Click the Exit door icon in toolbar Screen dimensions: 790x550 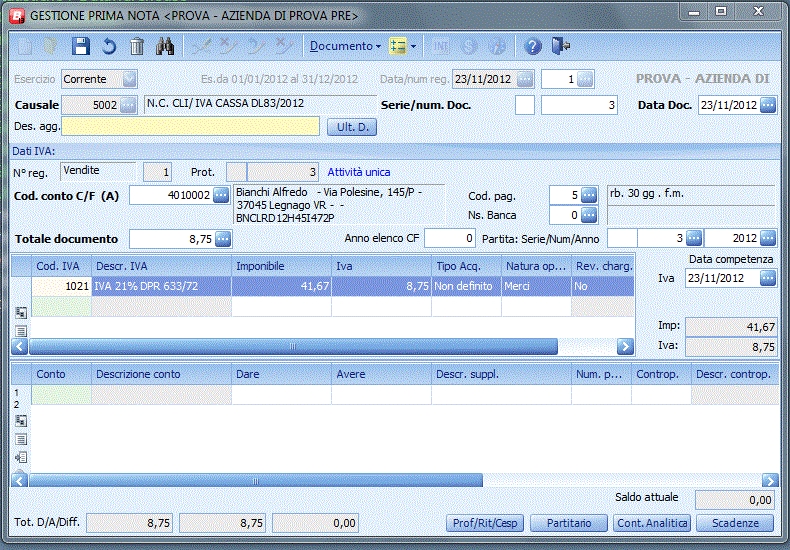pyautogui.click(x=560, y=47)
